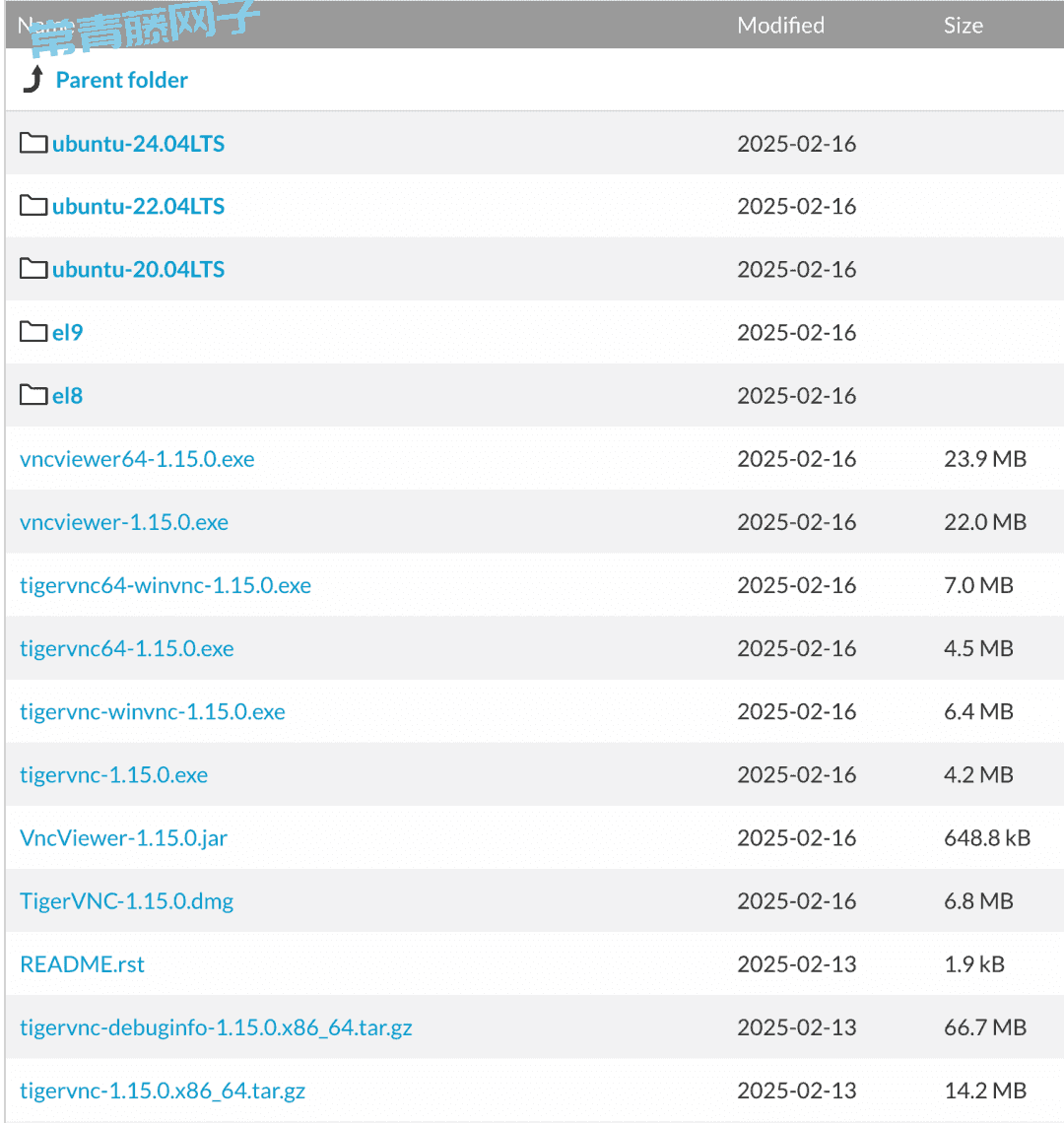Click the 648.8 kB size value
Screen dimensions: 1064x1123
(x=987, y=838)
